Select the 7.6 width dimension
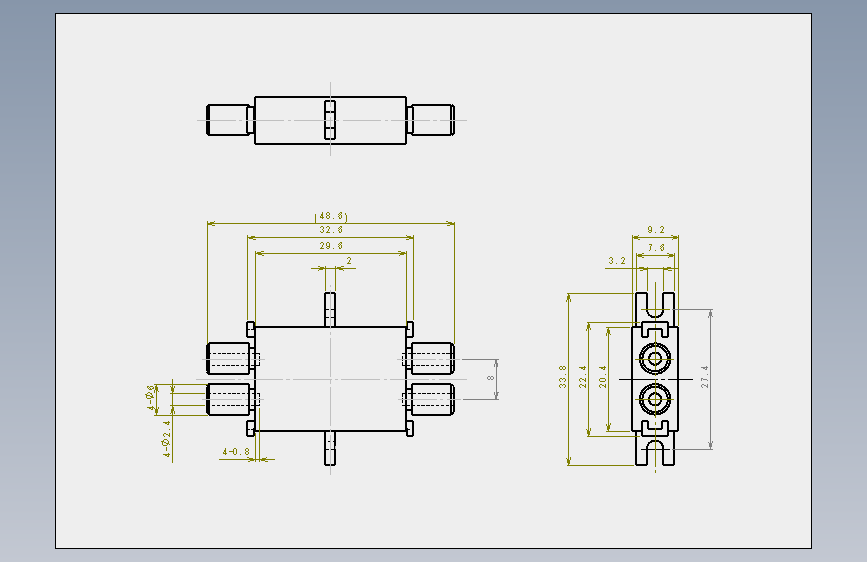This screenshot has height=562, width=867. coord(656,247)
